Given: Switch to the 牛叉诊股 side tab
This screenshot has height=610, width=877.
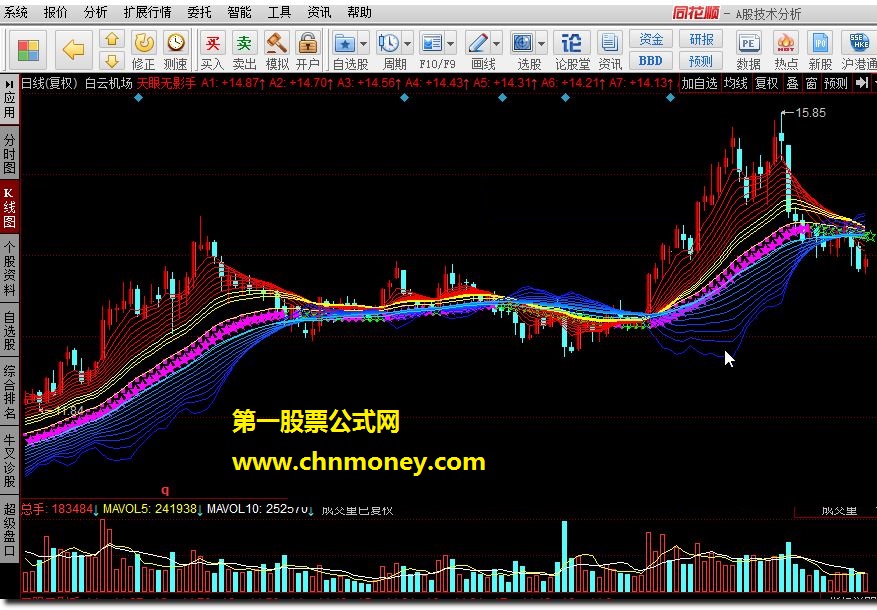Looking at the screenshot, I should 10,461.
